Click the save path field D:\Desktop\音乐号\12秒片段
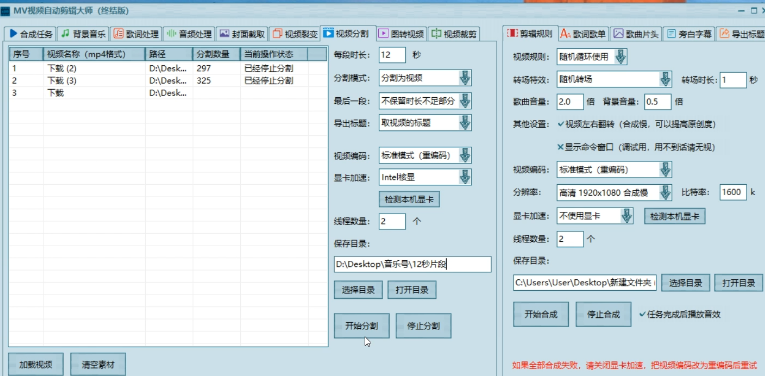765x376 pixels. (413, 264)
